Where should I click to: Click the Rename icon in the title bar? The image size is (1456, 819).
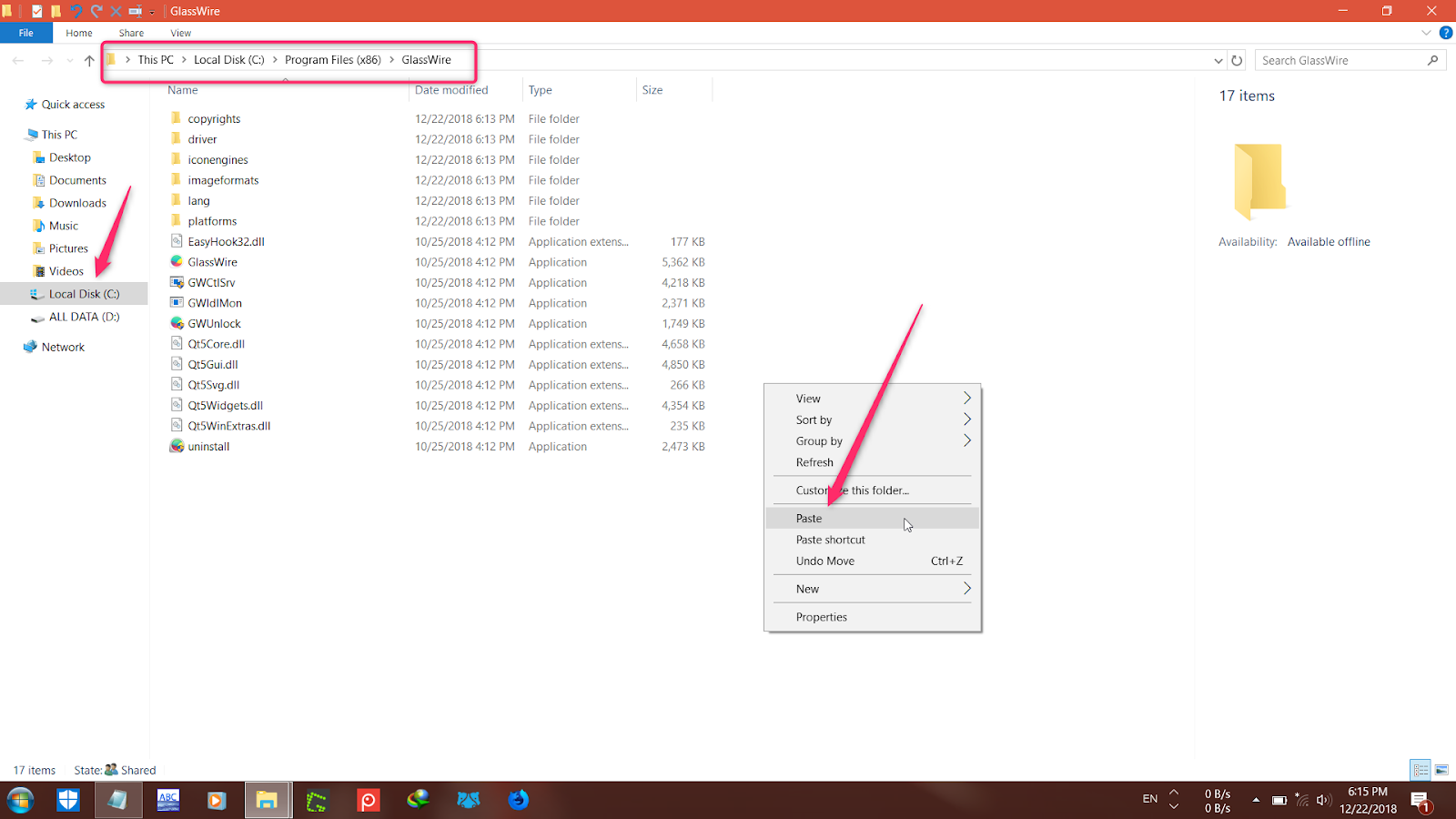(135, 11)
